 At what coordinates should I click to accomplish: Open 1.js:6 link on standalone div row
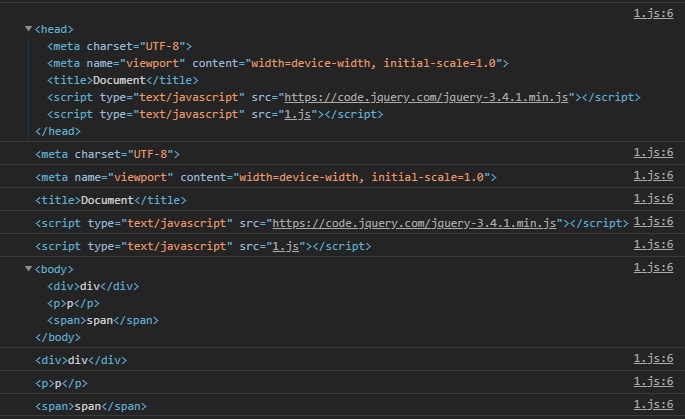(653, 359)
